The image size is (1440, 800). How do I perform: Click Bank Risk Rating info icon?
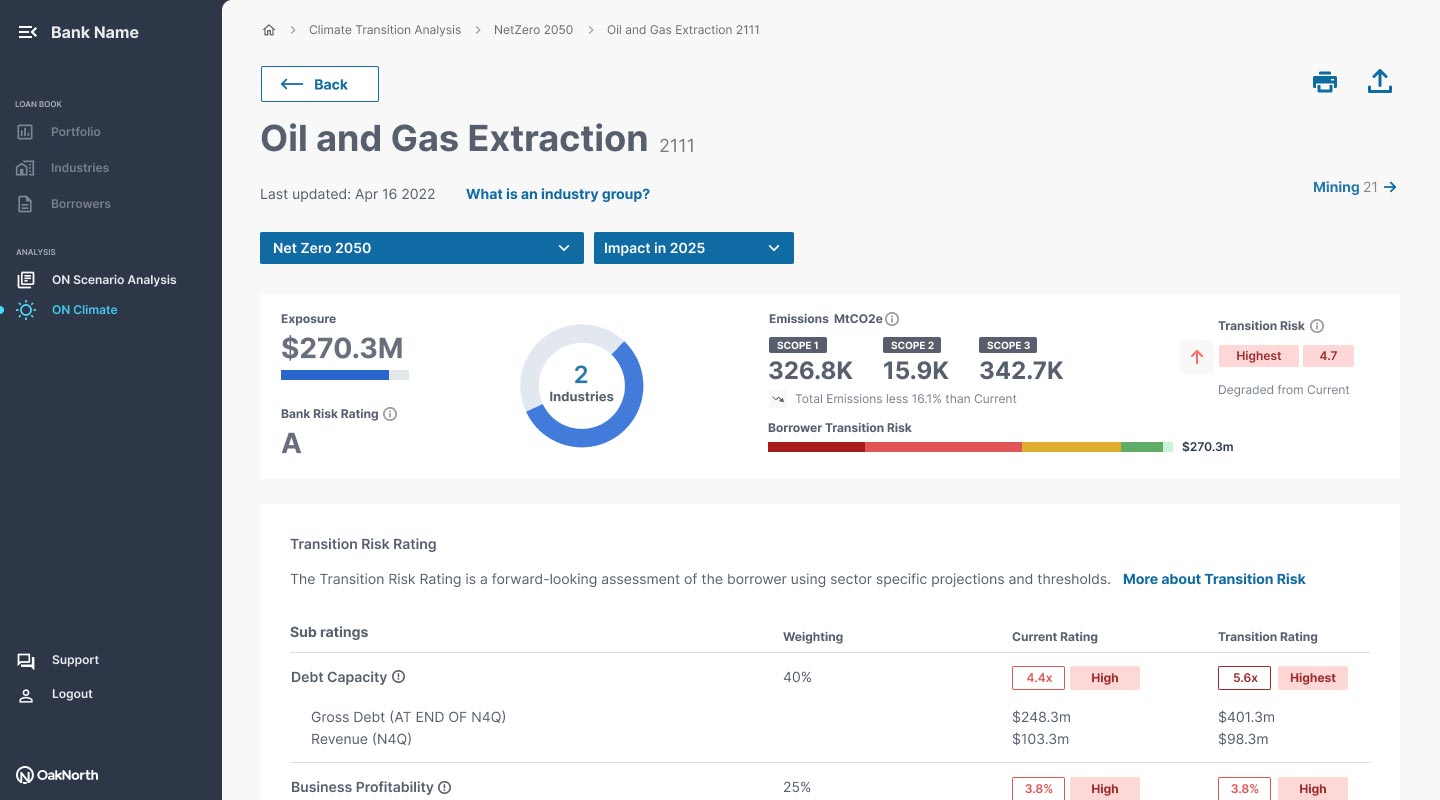[x=390, y=414]
